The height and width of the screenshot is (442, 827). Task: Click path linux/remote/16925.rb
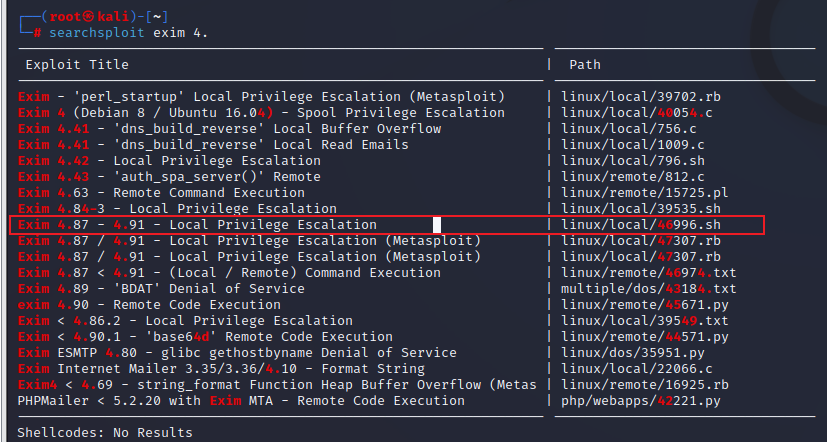pos(645,385)
